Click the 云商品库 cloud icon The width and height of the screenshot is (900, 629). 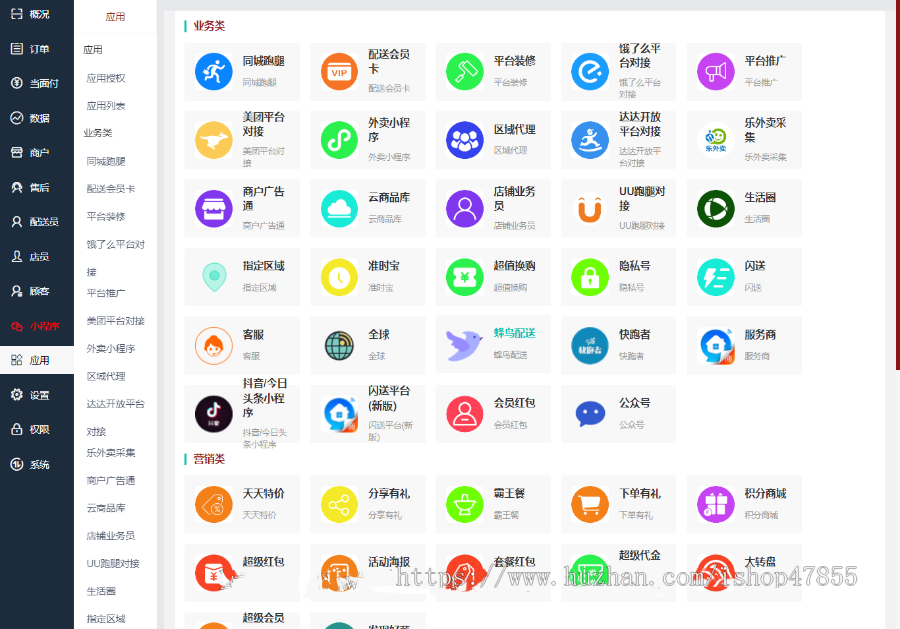point(339,209)
